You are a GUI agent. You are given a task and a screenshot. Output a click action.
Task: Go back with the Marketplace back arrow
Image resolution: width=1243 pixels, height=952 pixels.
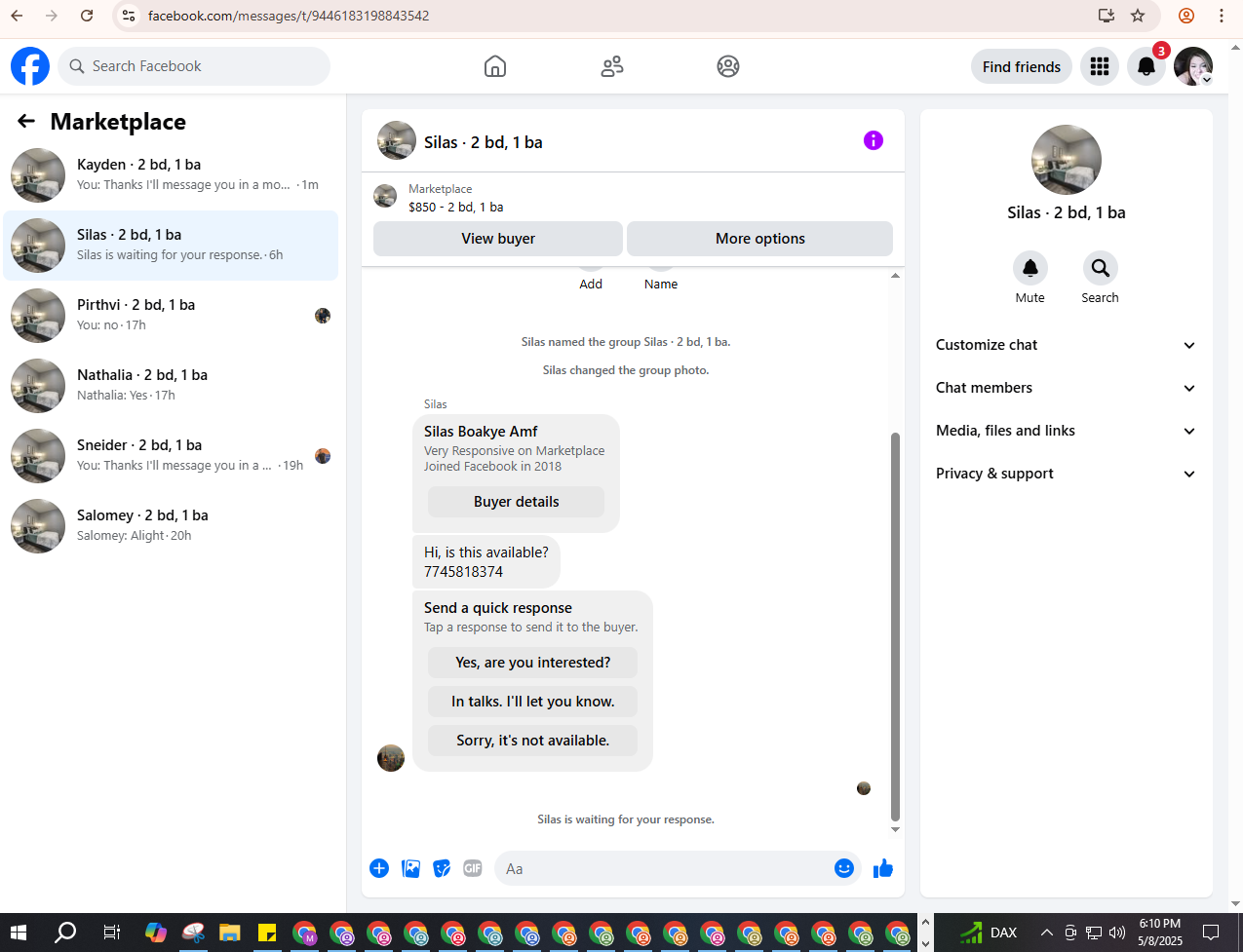pos(26,121)
